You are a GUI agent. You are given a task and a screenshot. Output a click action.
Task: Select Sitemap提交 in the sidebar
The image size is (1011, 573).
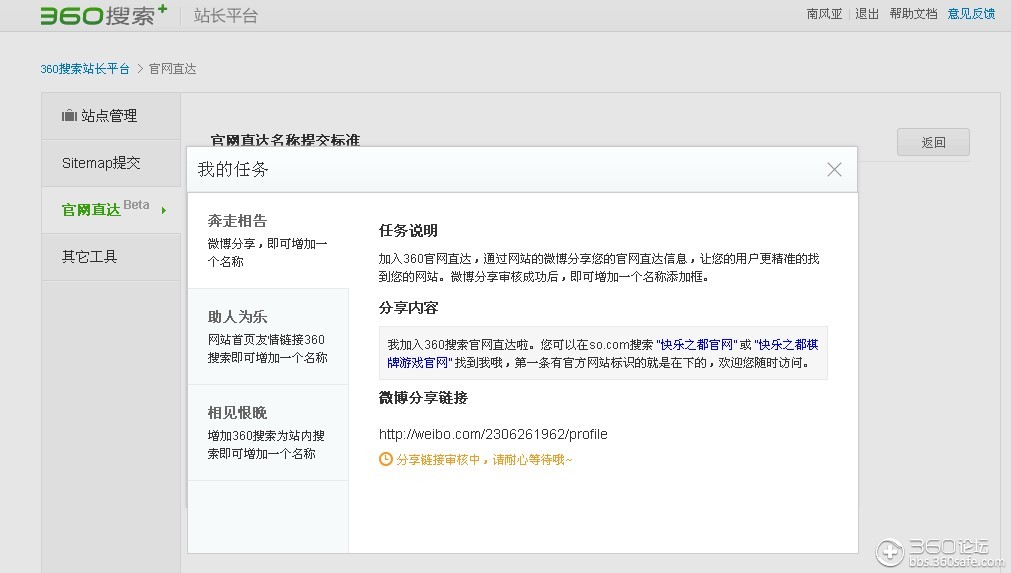101,163
